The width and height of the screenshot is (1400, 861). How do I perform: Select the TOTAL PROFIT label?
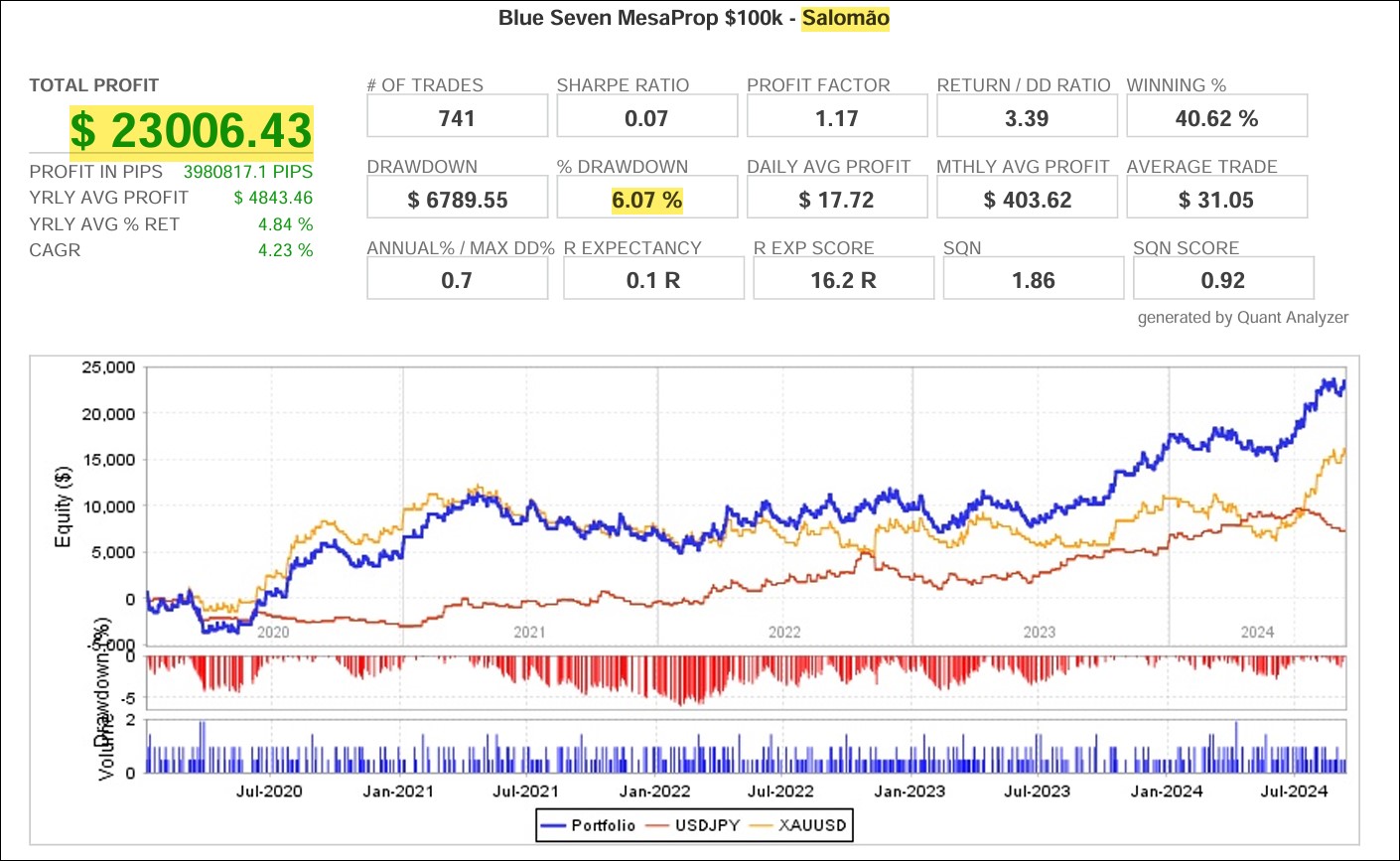[94, 85]
